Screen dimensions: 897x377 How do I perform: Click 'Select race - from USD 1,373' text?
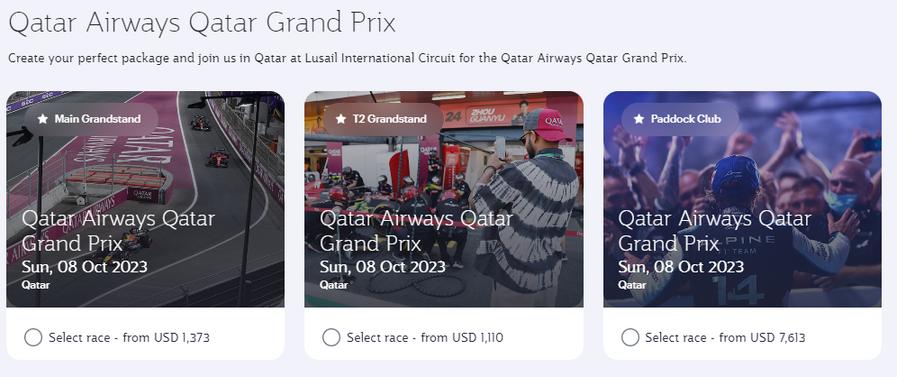click(x=129, y=338)
